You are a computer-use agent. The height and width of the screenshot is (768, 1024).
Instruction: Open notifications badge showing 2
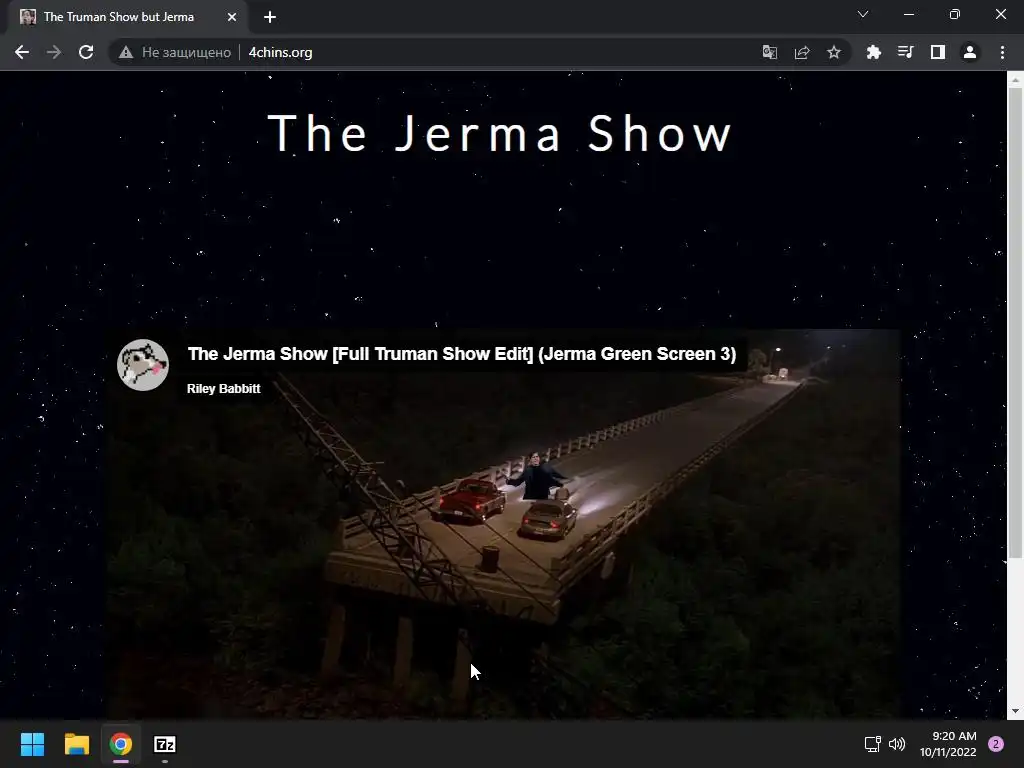coord(996,744)
